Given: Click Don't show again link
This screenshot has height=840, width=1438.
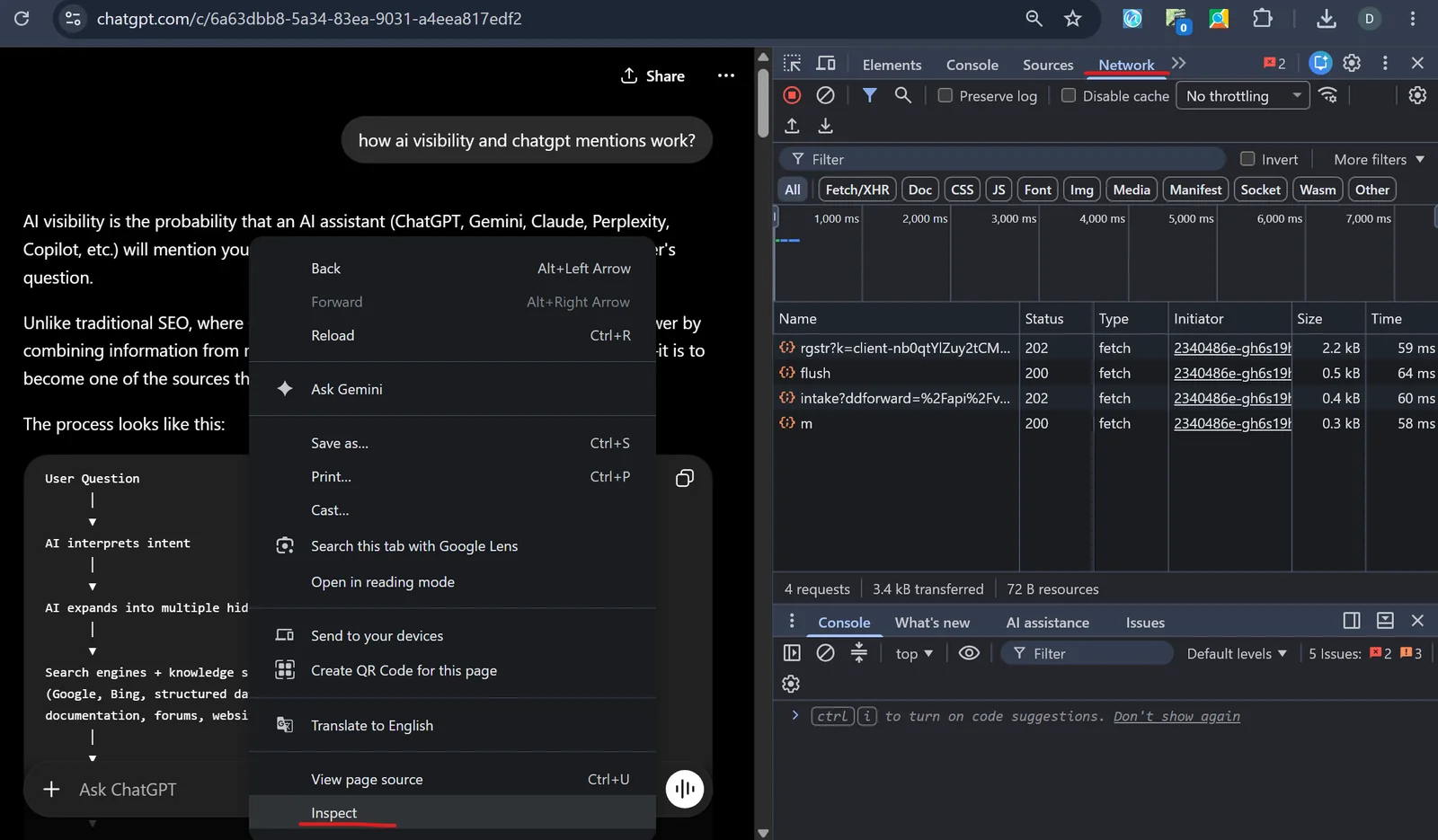Looking at the screenshot, I should (x=1176, y=716).
